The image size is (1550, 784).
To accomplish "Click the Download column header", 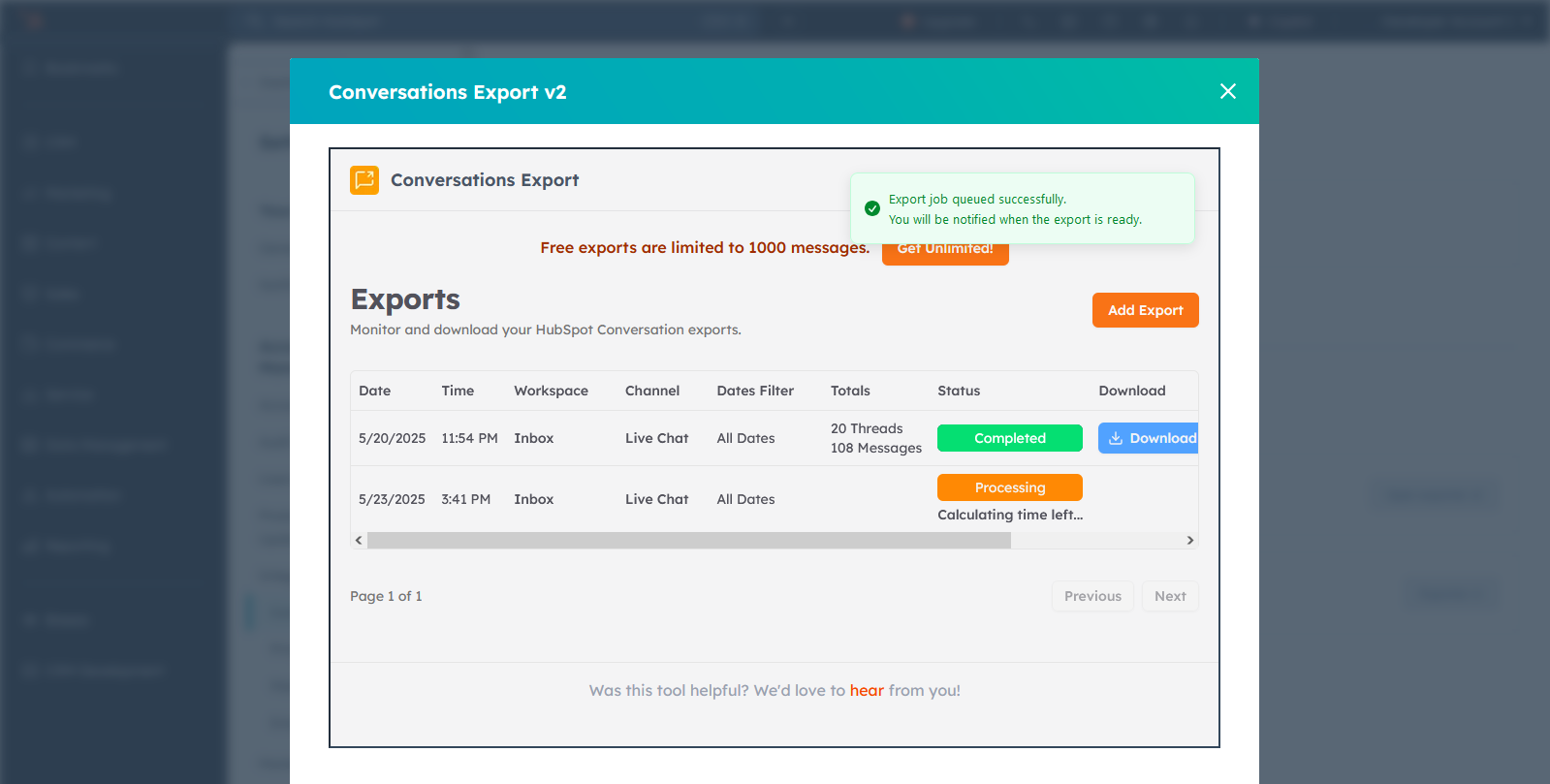I will pyautogui.click(x=1132, y=391).
